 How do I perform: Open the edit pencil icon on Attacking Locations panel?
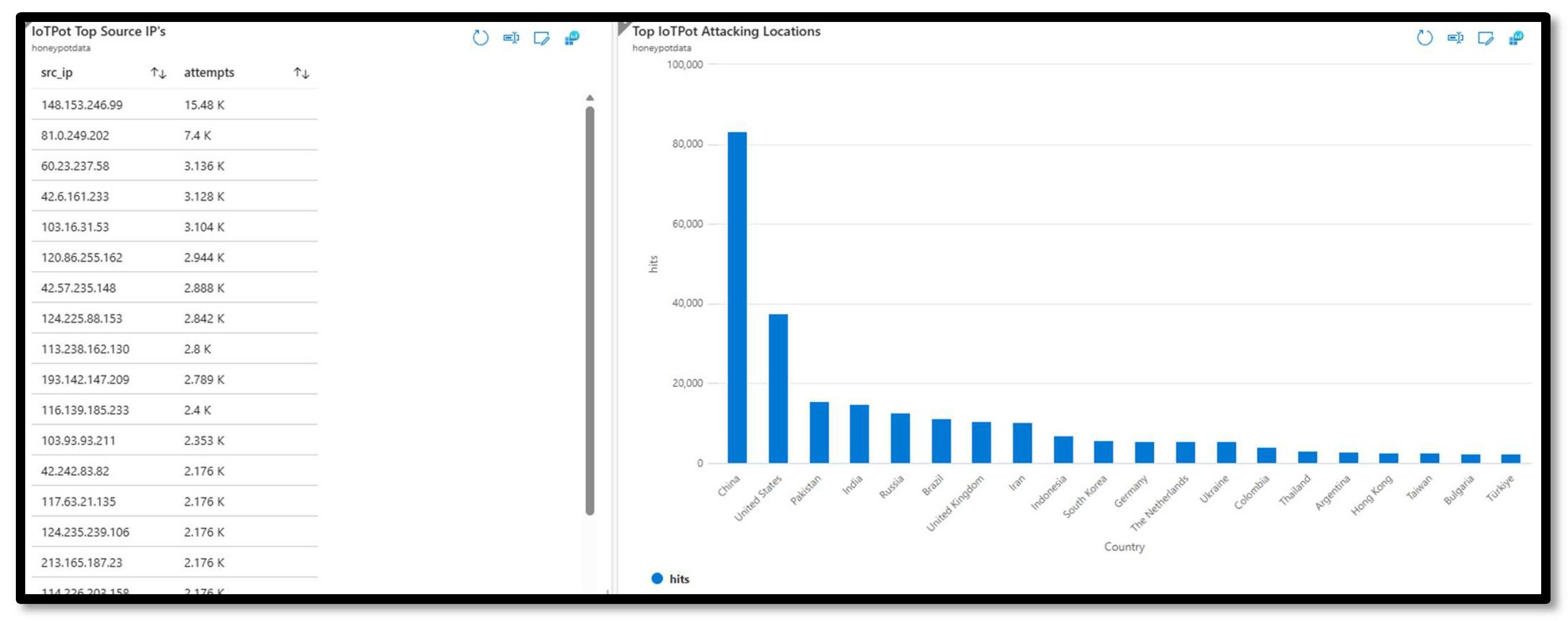point(1485,38)
